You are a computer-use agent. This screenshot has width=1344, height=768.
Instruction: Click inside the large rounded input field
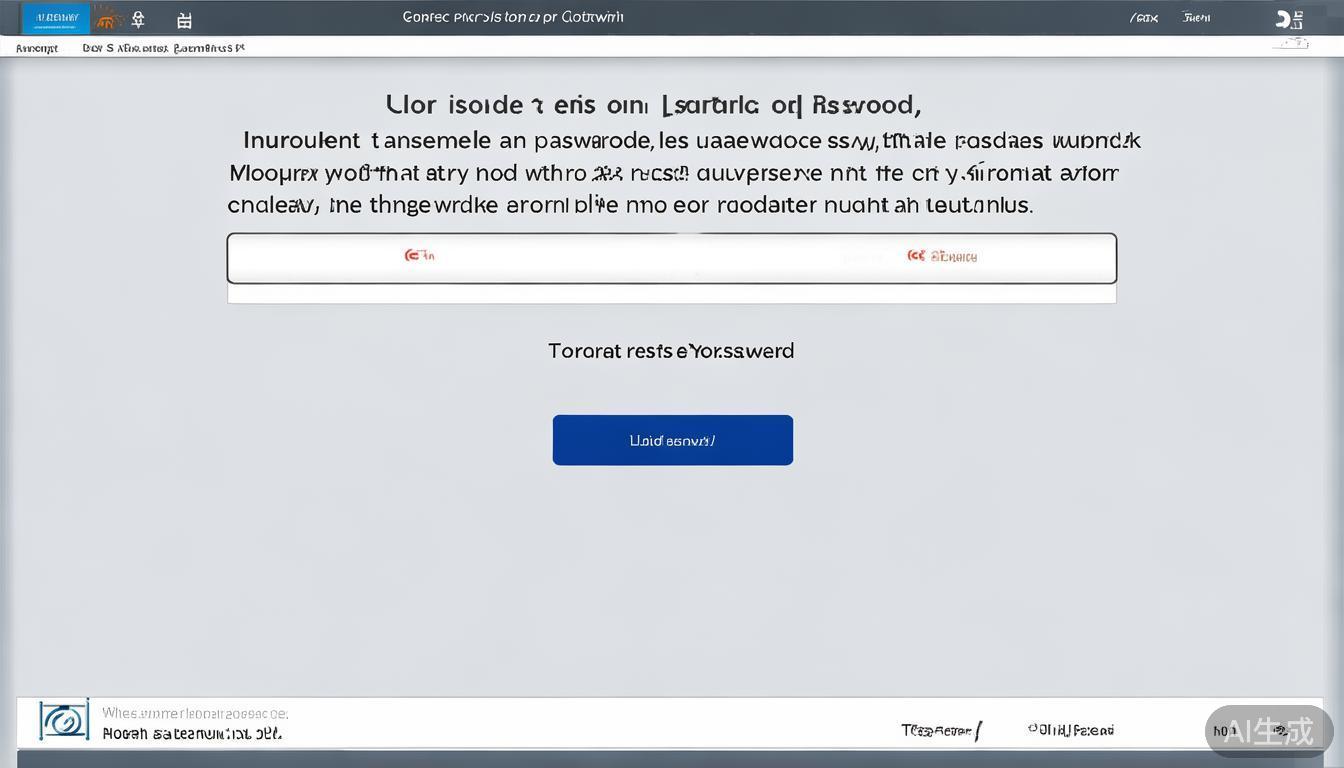(670, 258)
